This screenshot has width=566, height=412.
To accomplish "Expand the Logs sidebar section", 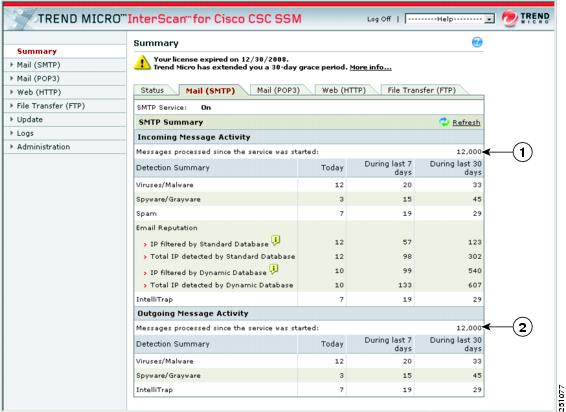I will tap(25, 134).
